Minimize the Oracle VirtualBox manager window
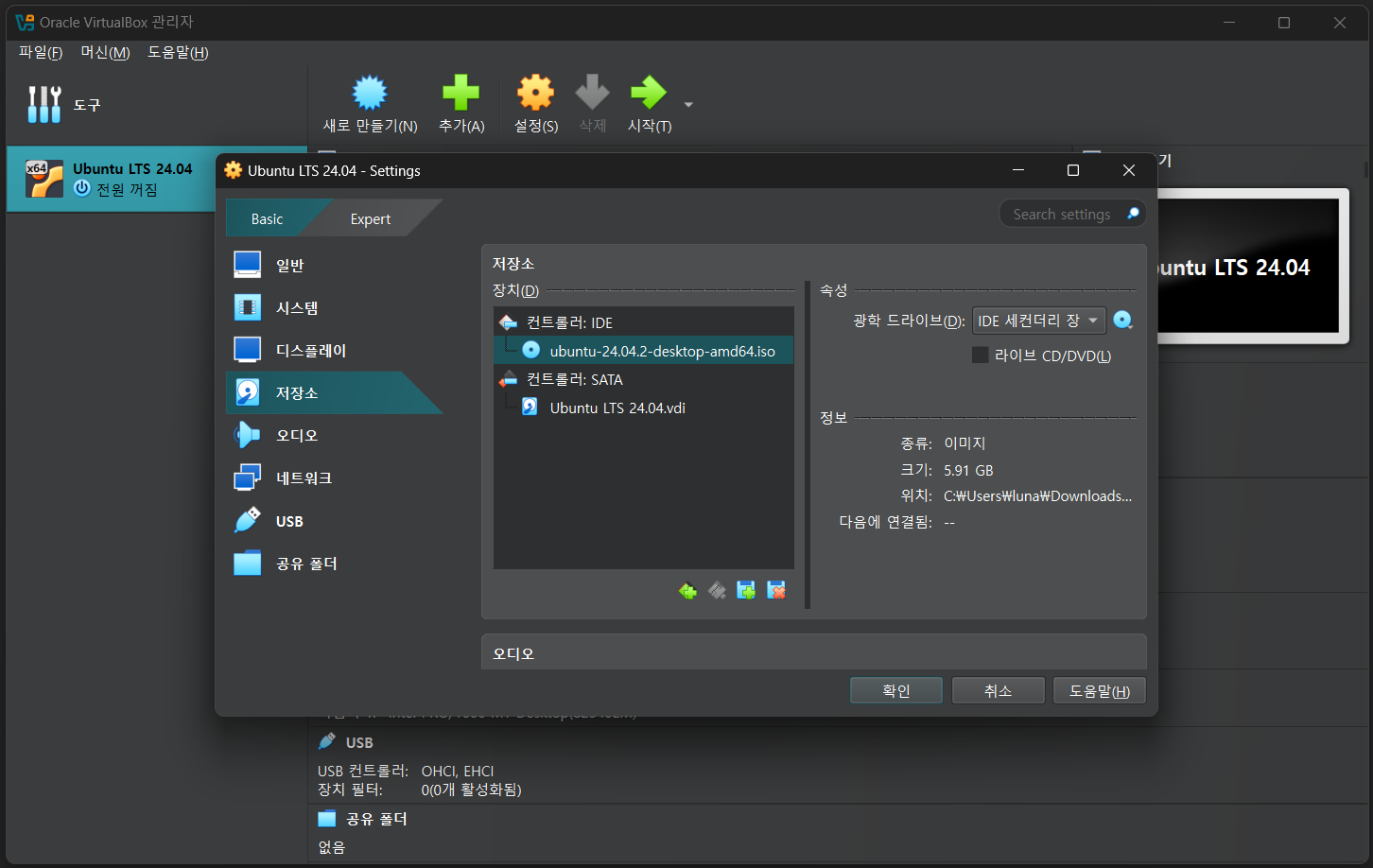 (x=1229, y=23)
